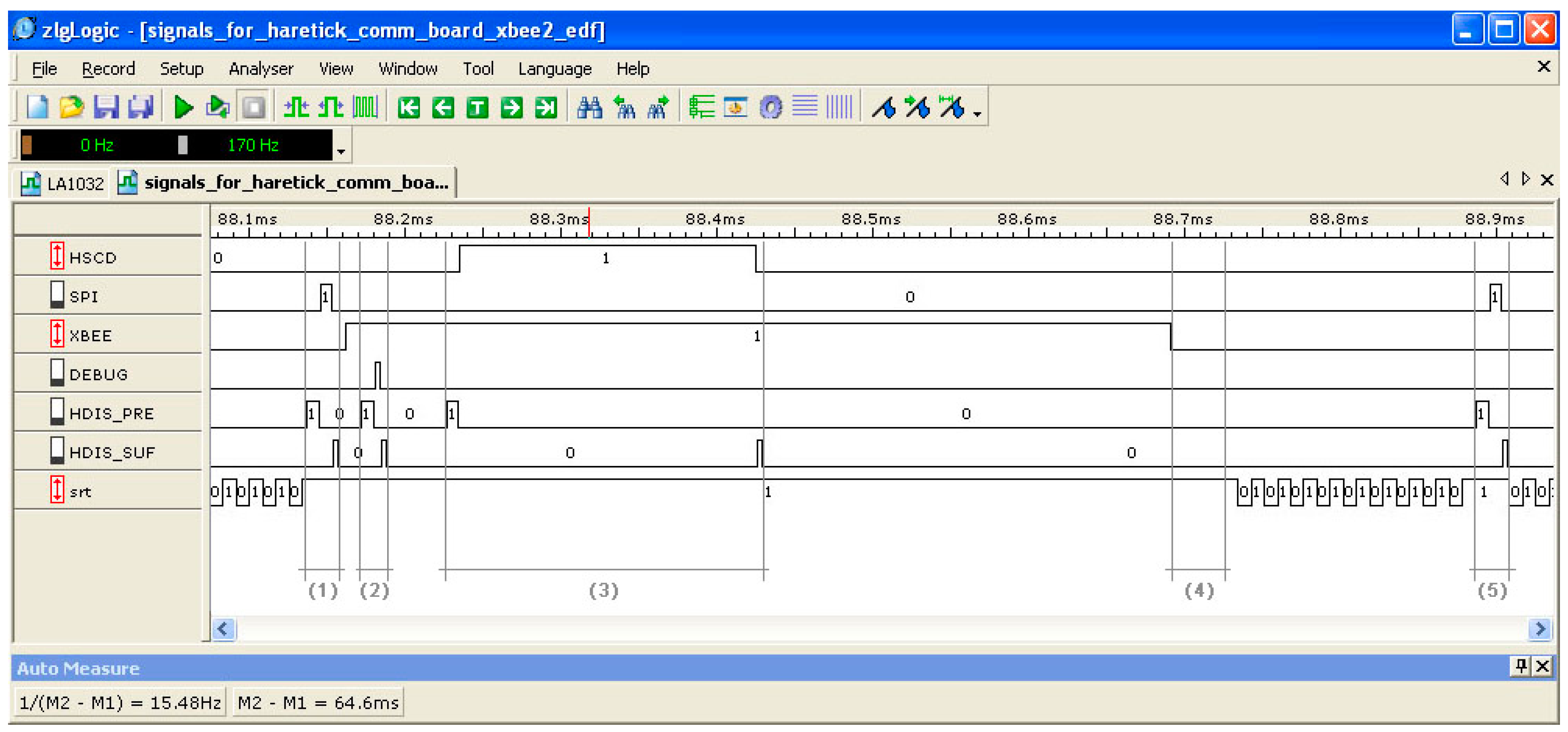The width and height of the screenshot is (1568, 732).
Task: Toggle the HSCD channel trigger marker
Action: tap(57, 256)
